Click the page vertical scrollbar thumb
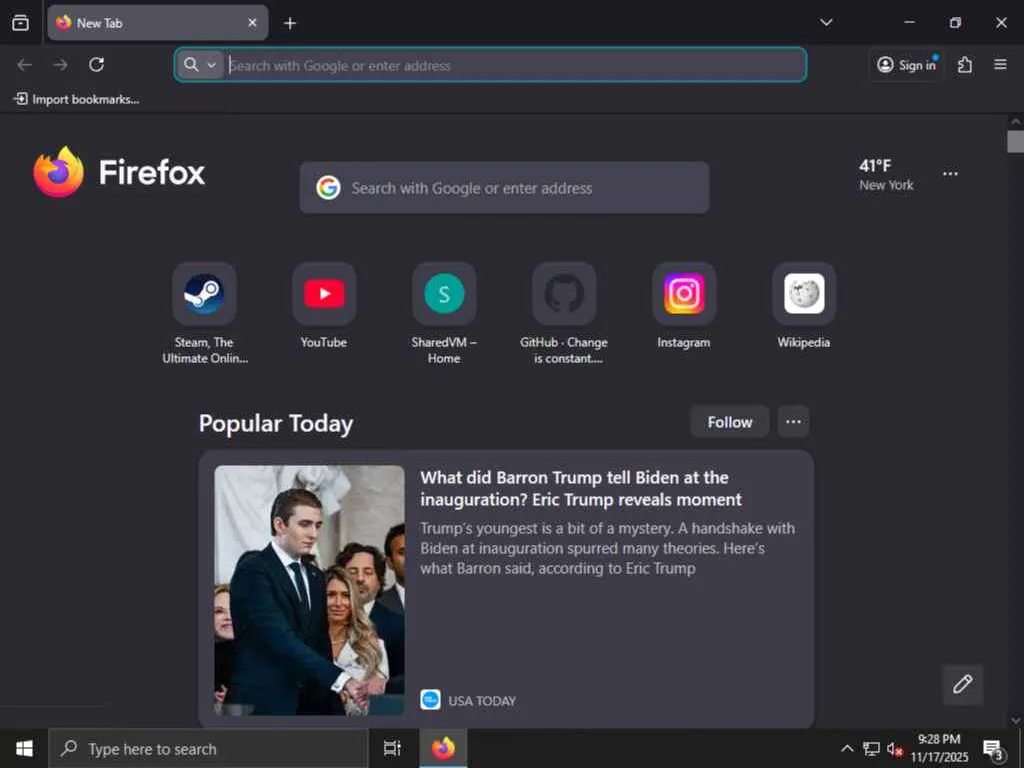 click(1016, 141)
